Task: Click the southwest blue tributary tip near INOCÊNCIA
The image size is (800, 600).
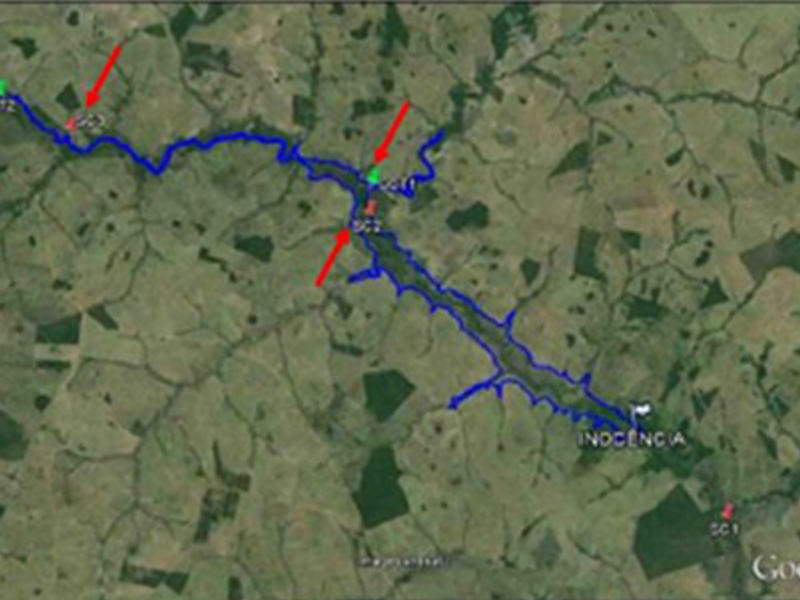Action: coord(453,405)
